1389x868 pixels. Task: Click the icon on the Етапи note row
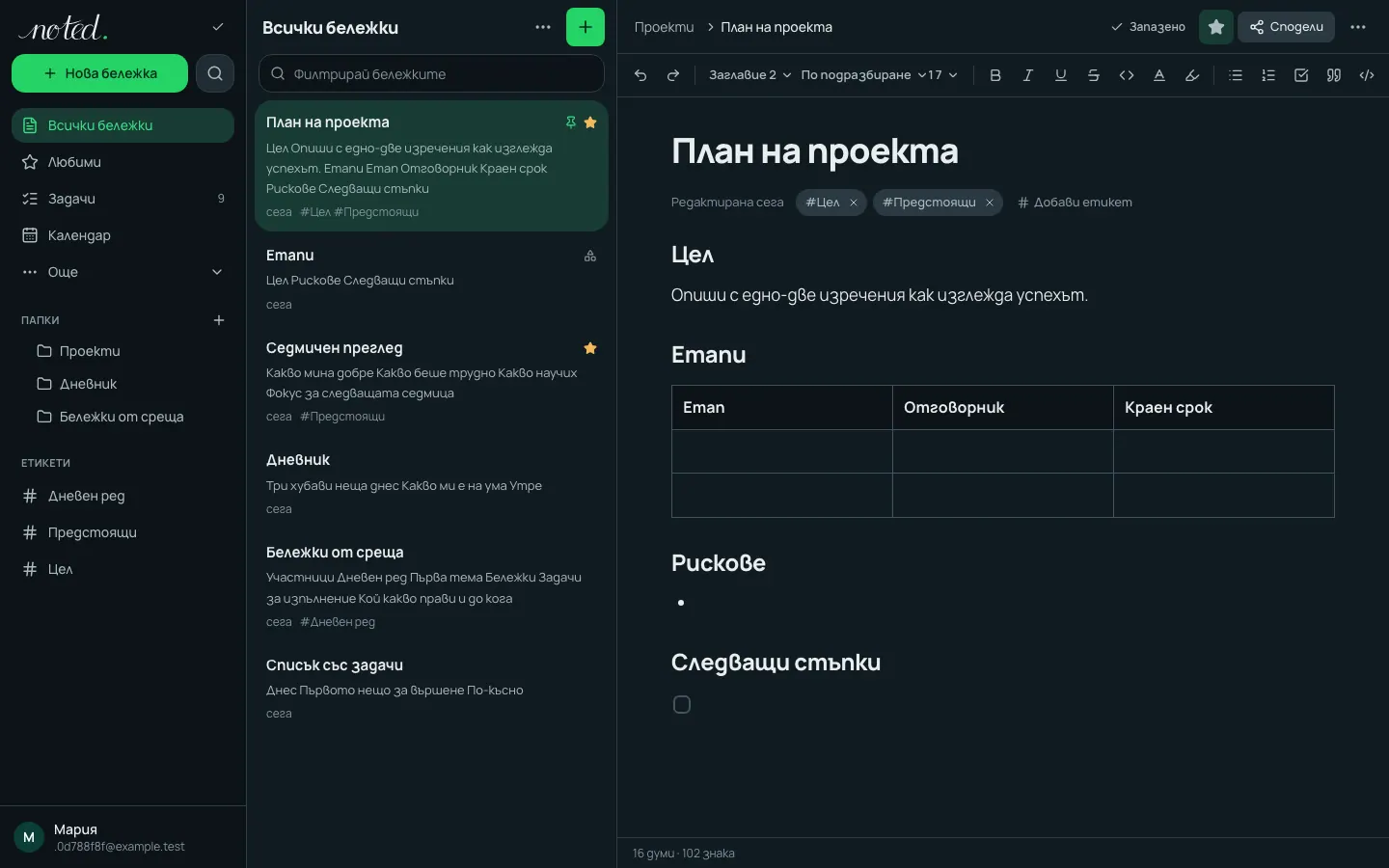(590, 256)
